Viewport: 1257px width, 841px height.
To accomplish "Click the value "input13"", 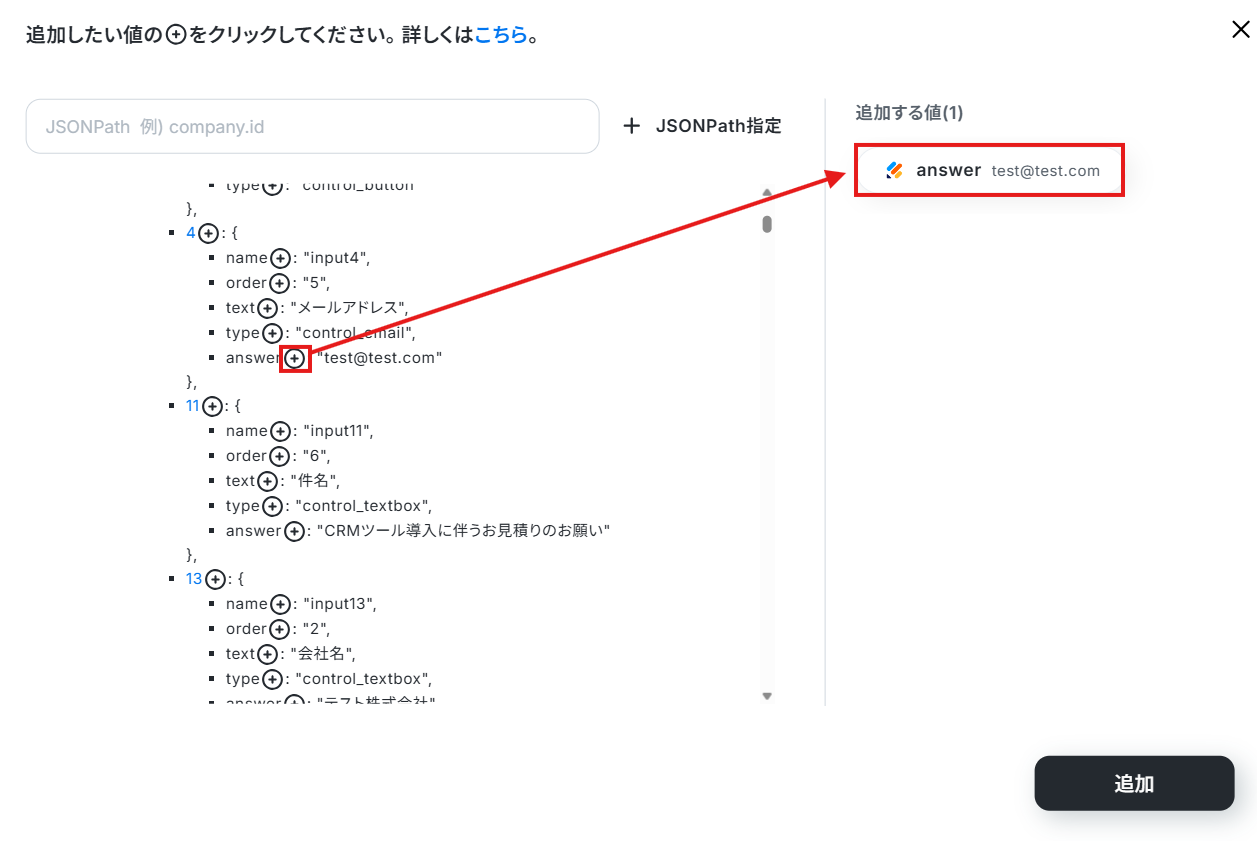I will (339, 604).
